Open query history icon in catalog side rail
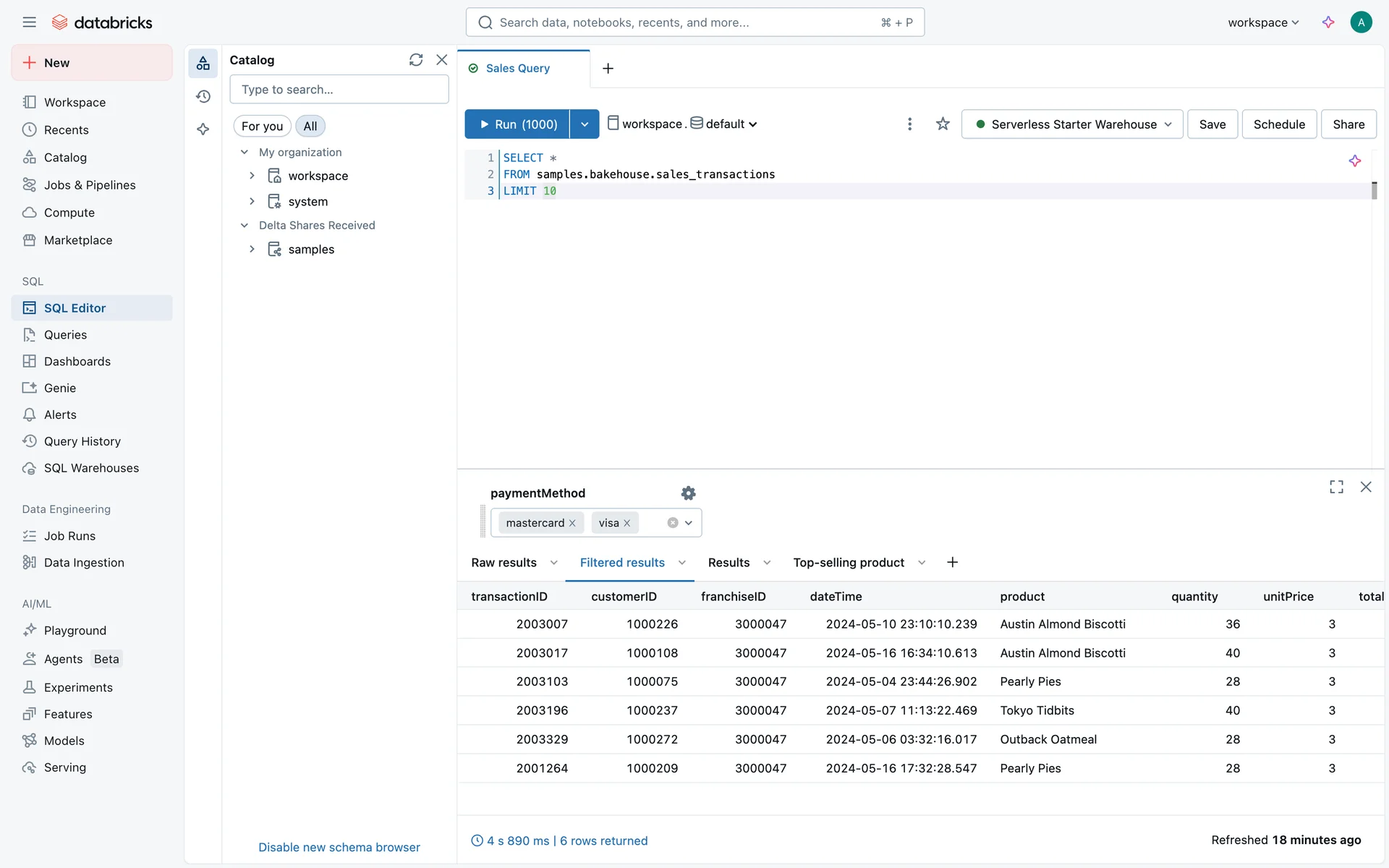The height and width of the screenshot is (868, 1389). 203,96
